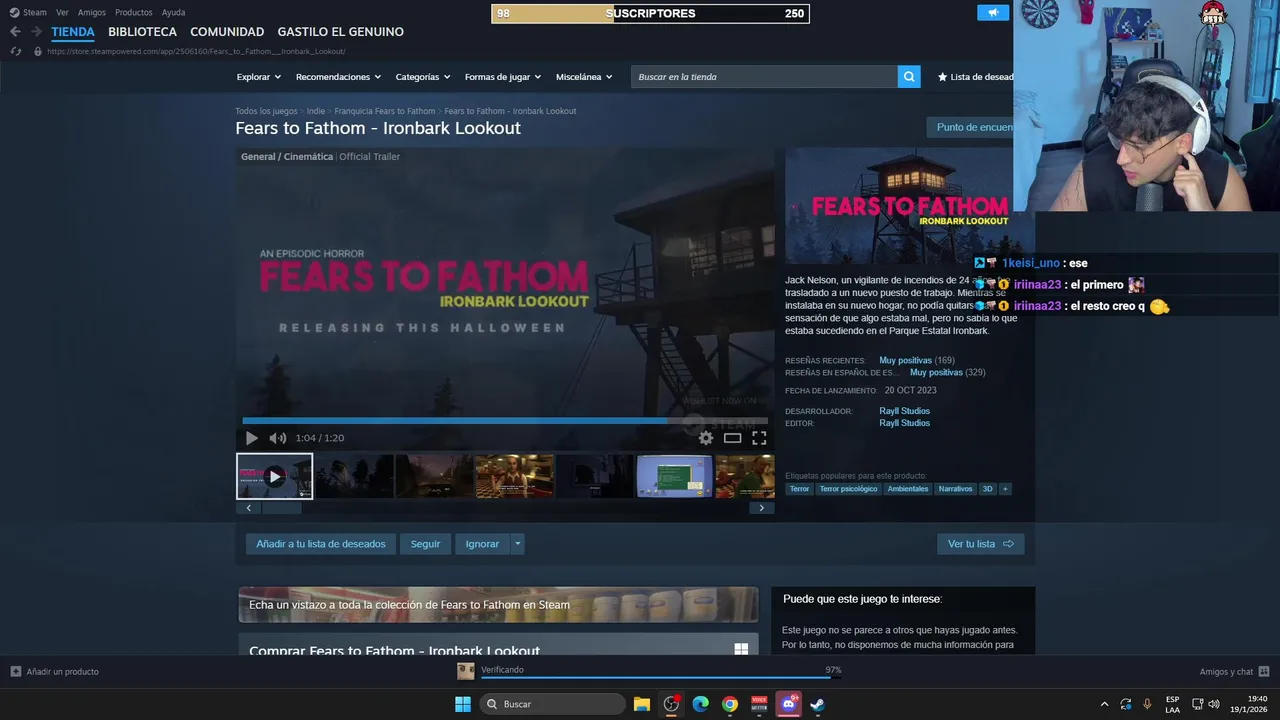Open the GASTILO EL GENUINO profile tab
Image resolution: width=1280 pixels, height=720 pixels.
(x=341, y=32)
